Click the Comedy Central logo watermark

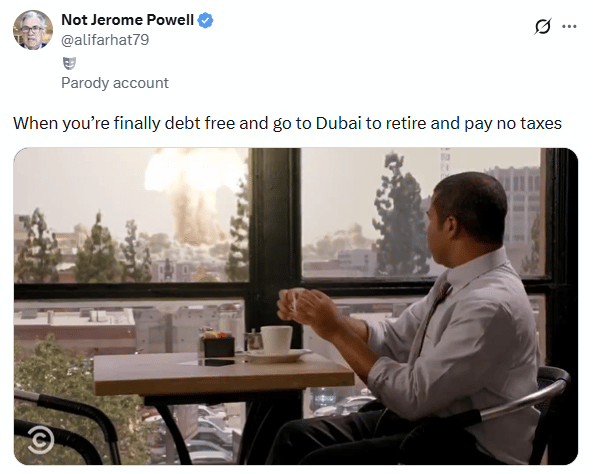[41, 440]
